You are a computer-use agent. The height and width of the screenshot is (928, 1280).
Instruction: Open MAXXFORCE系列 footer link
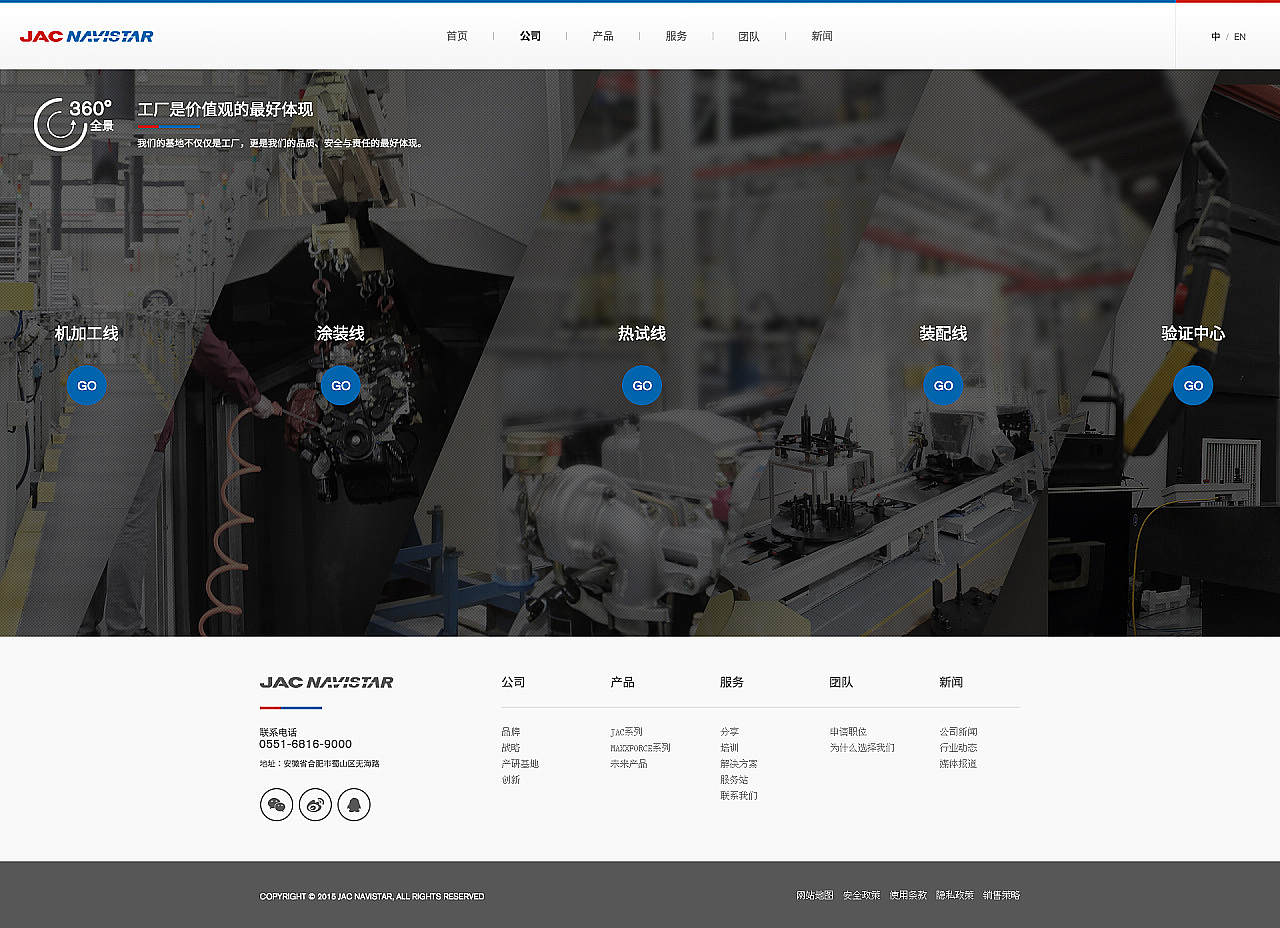point(640,748)
